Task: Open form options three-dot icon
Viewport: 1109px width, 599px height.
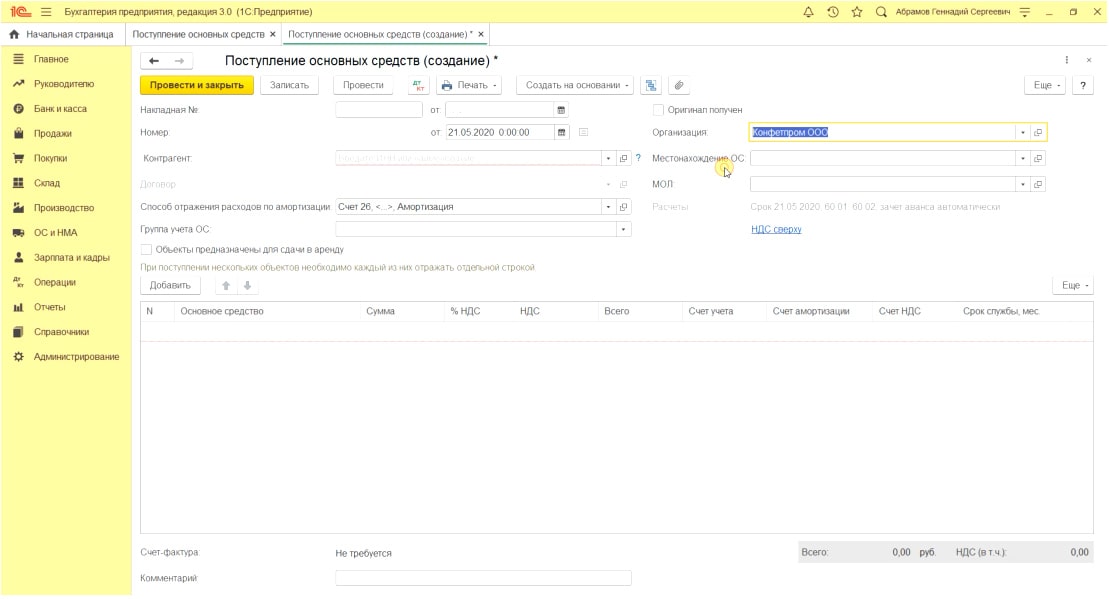Action: 1067,61
